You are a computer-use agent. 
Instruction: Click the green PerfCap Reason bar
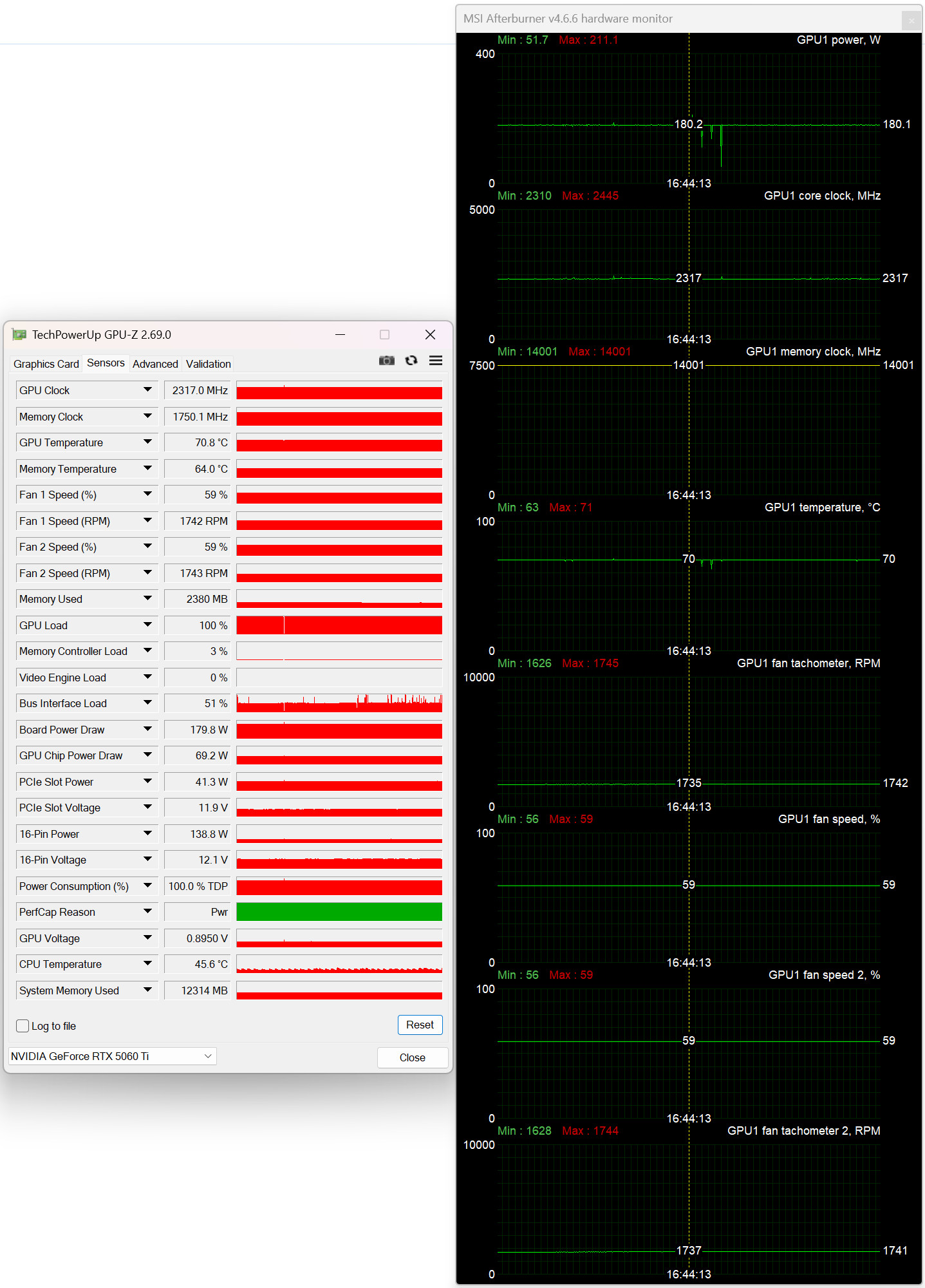click(x=339, y=912)
